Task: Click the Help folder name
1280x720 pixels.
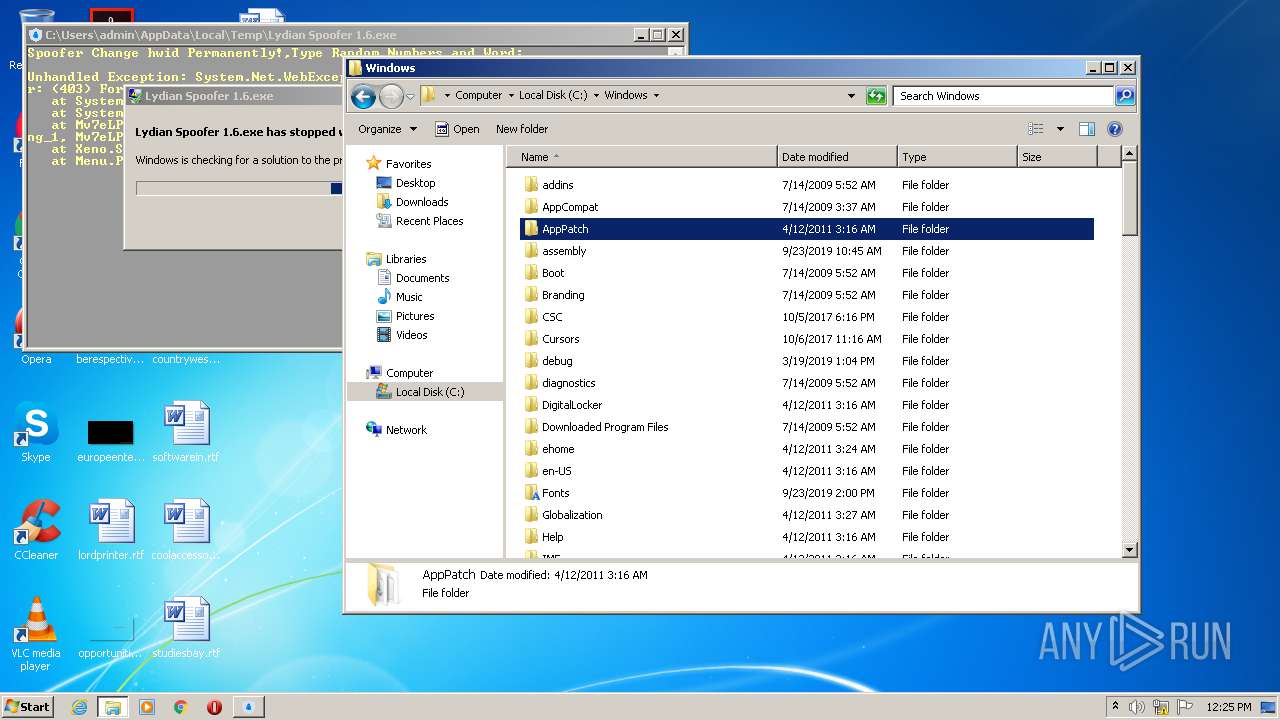Action: (553, 537)
